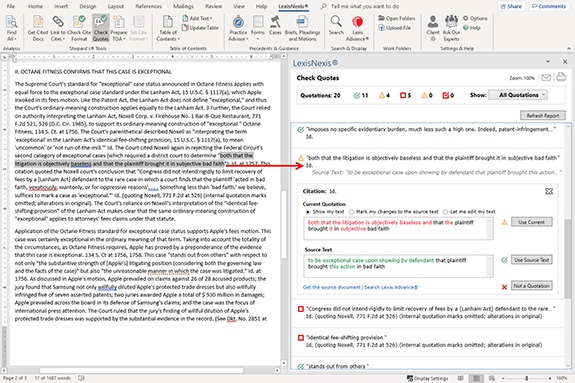Open Cases gavel icon

click(275, 26)
